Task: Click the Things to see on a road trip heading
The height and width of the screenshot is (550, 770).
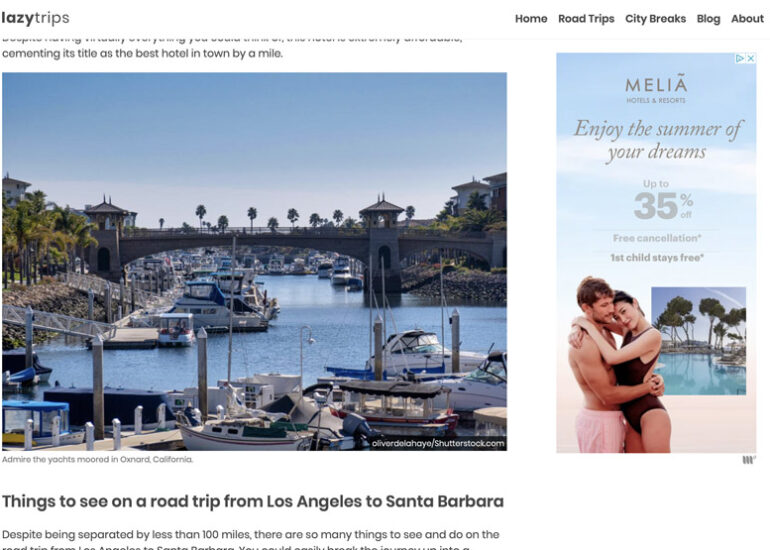Action: 253,501
